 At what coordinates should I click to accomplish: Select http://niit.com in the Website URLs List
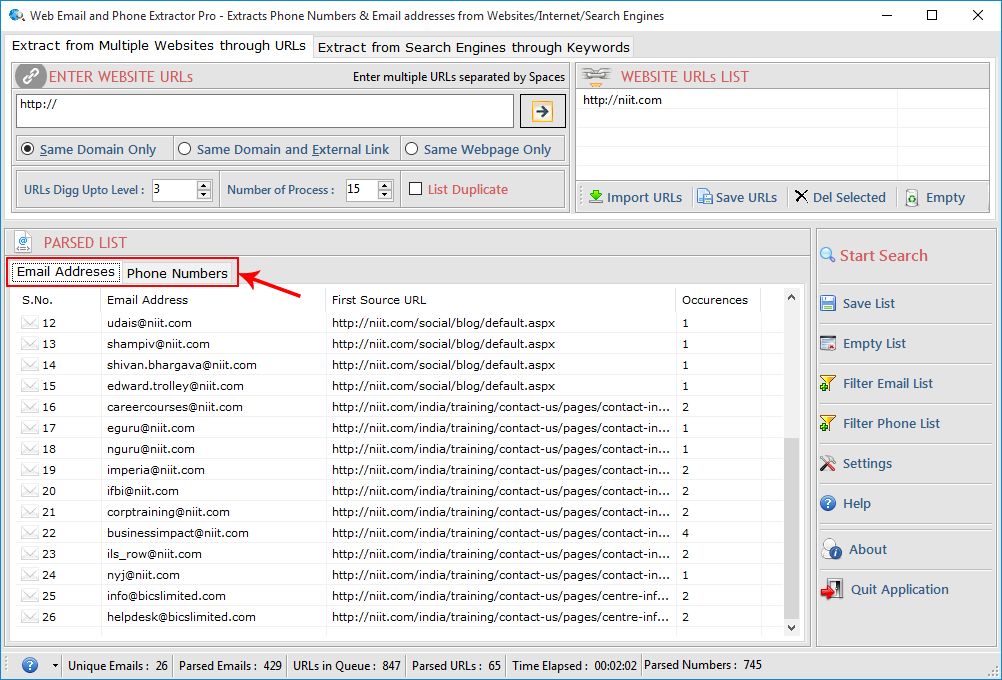pyautogui.click(x=622, y=100)
